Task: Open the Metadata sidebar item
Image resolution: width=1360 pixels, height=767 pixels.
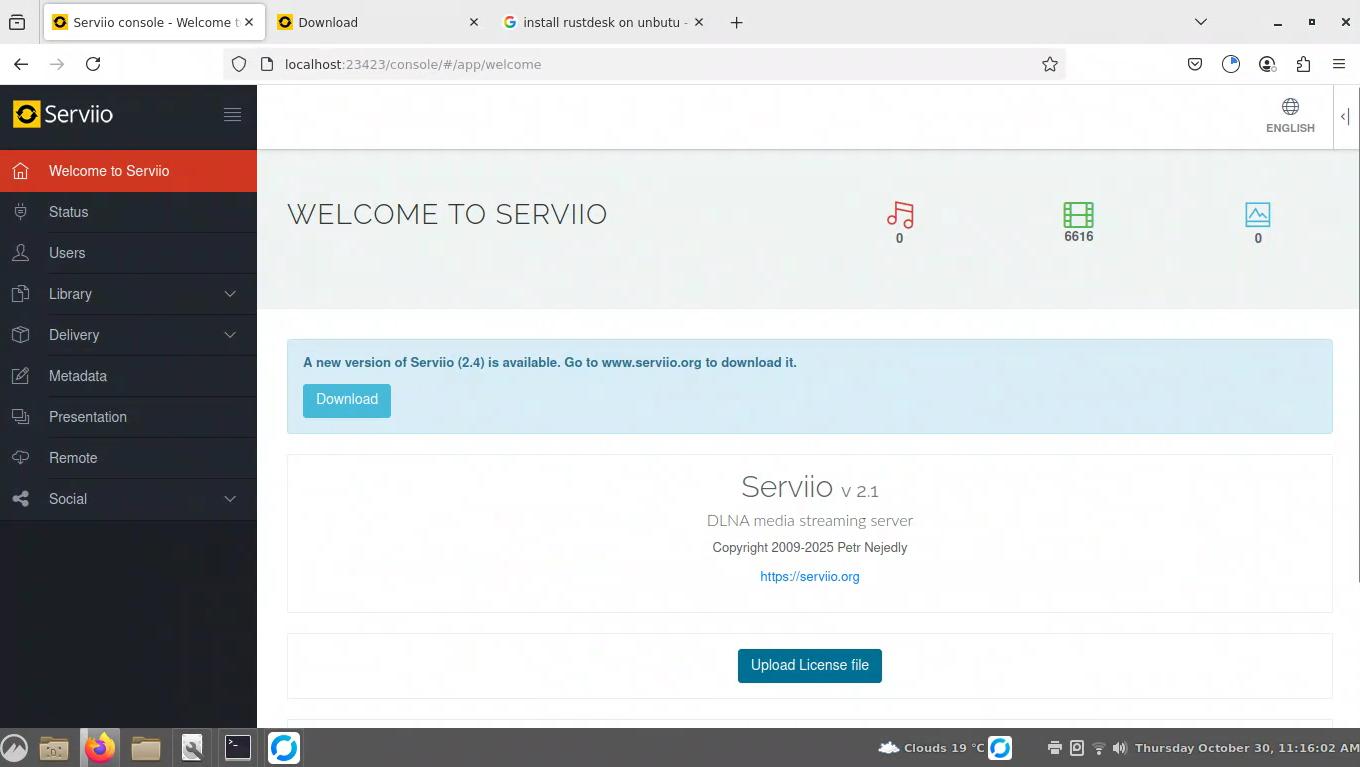Action: (x=78, y=376)
